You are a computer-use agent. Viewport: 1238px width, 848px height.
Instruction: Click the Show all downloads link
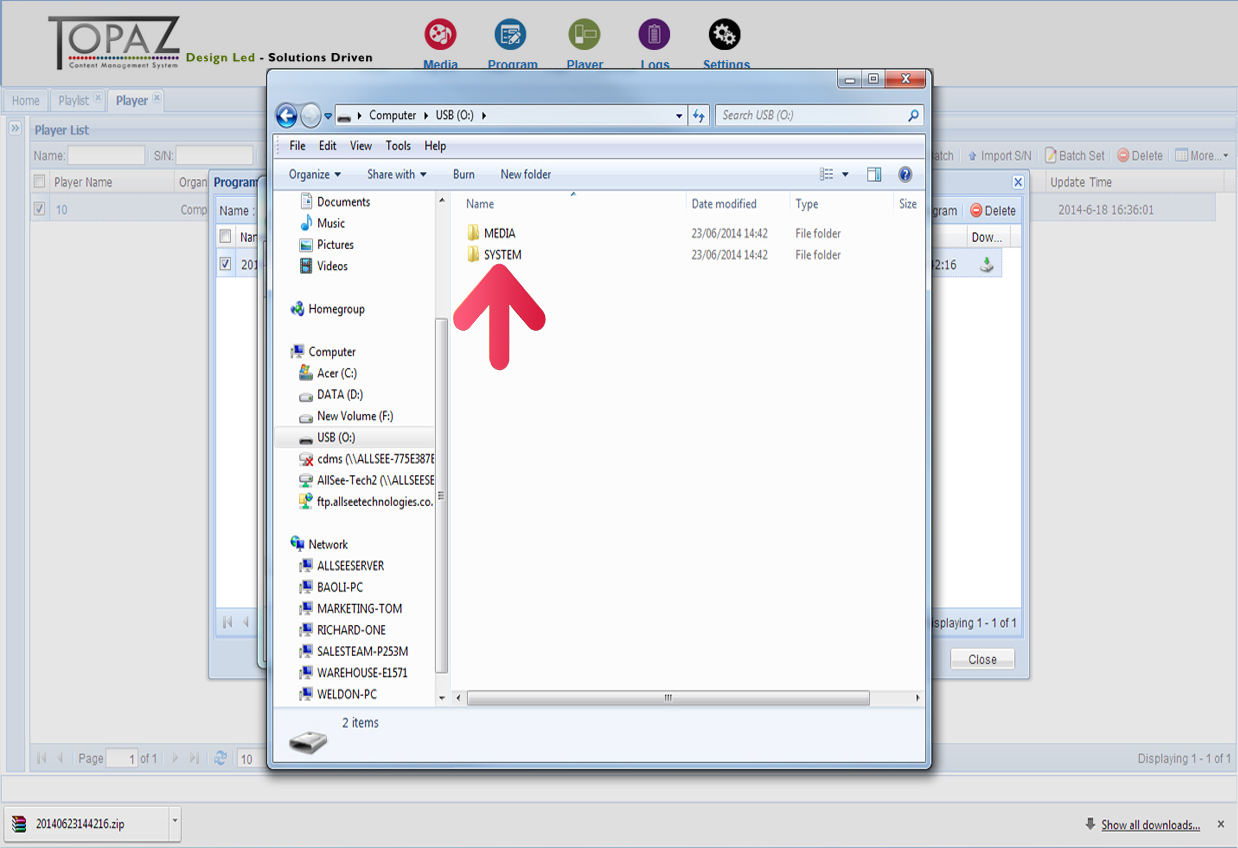tap(1150, 825)
